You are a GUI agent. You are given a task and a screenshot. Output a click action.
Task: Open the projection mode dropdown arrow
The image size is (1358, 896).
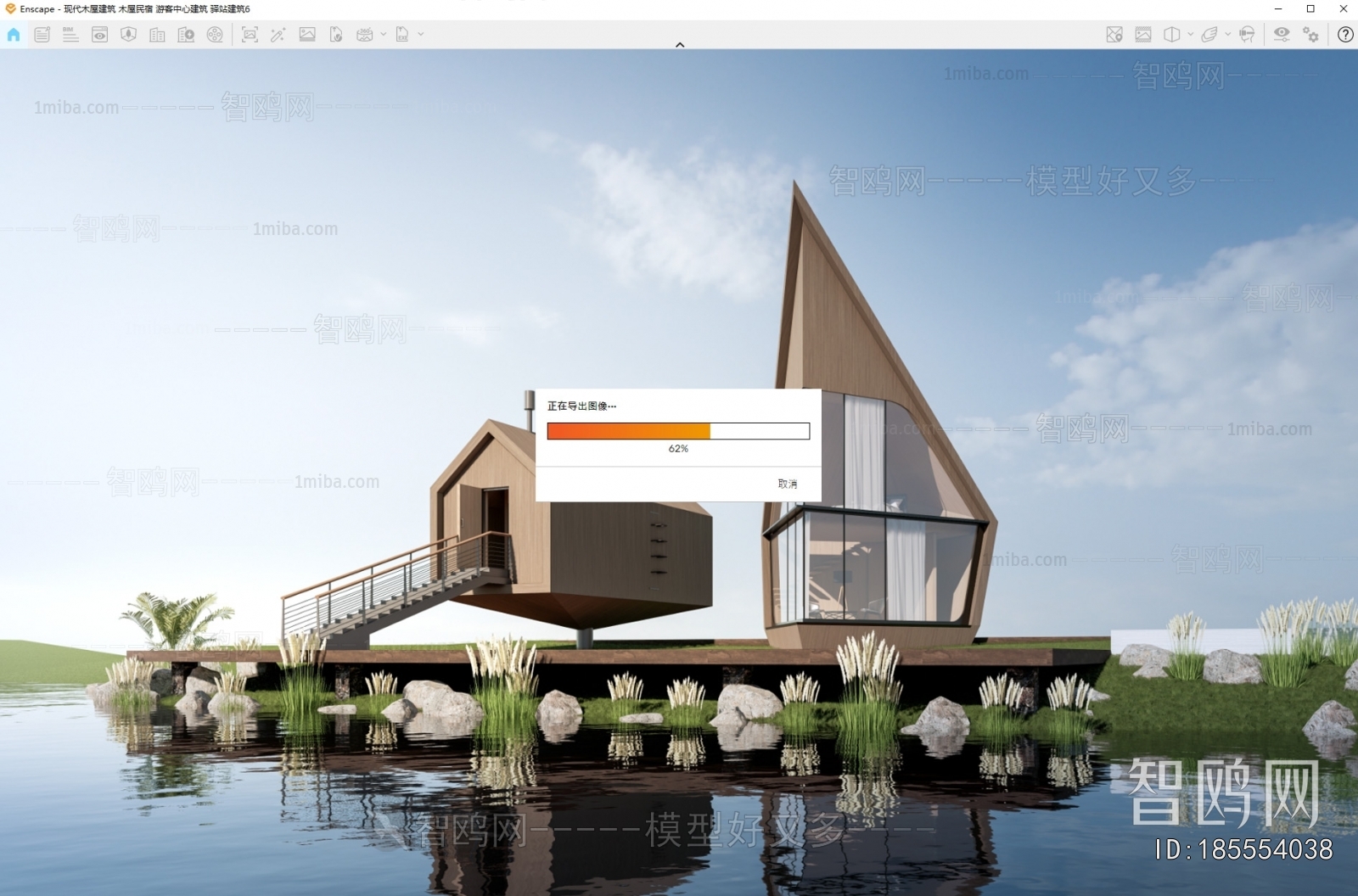point(1190,35)
